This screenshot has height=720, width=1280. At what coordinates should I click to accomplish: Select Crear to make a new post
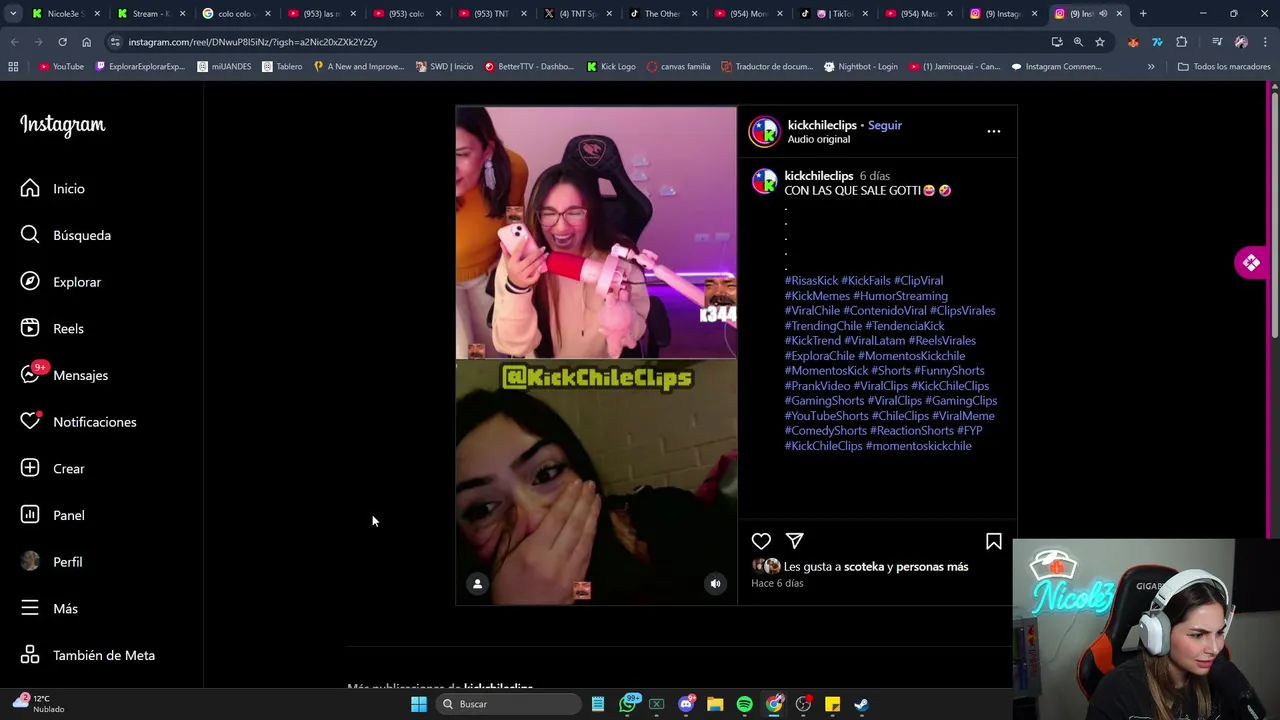(x=52, y=468)
